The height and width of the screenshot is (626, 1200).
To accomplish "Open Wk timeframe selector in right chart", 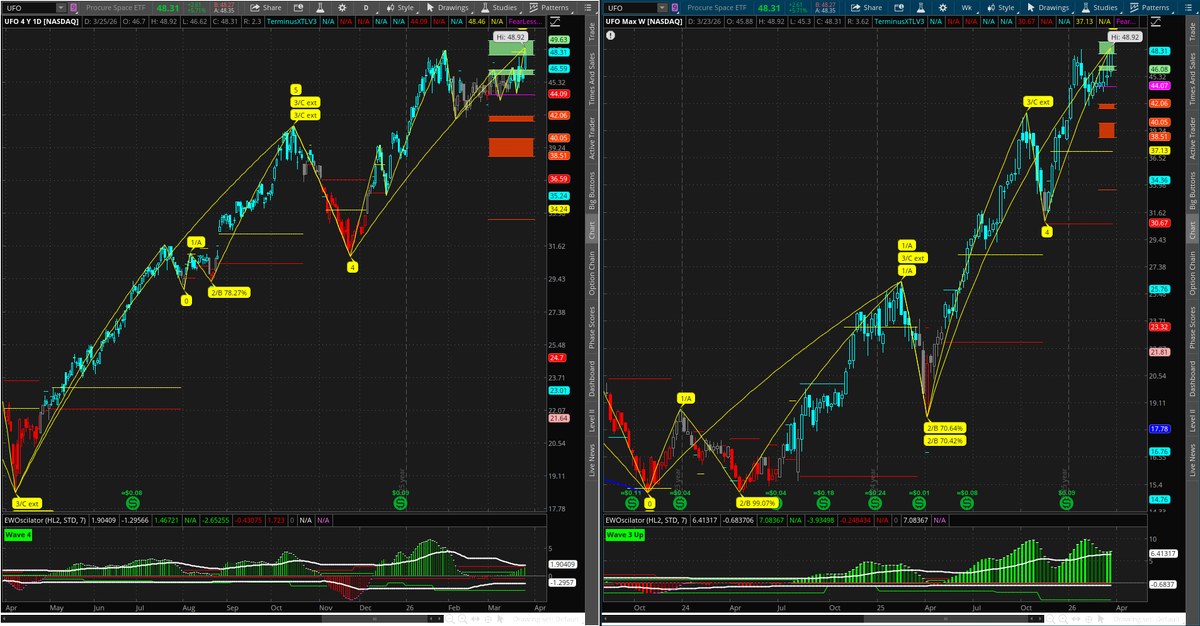I will pos(968,8).
